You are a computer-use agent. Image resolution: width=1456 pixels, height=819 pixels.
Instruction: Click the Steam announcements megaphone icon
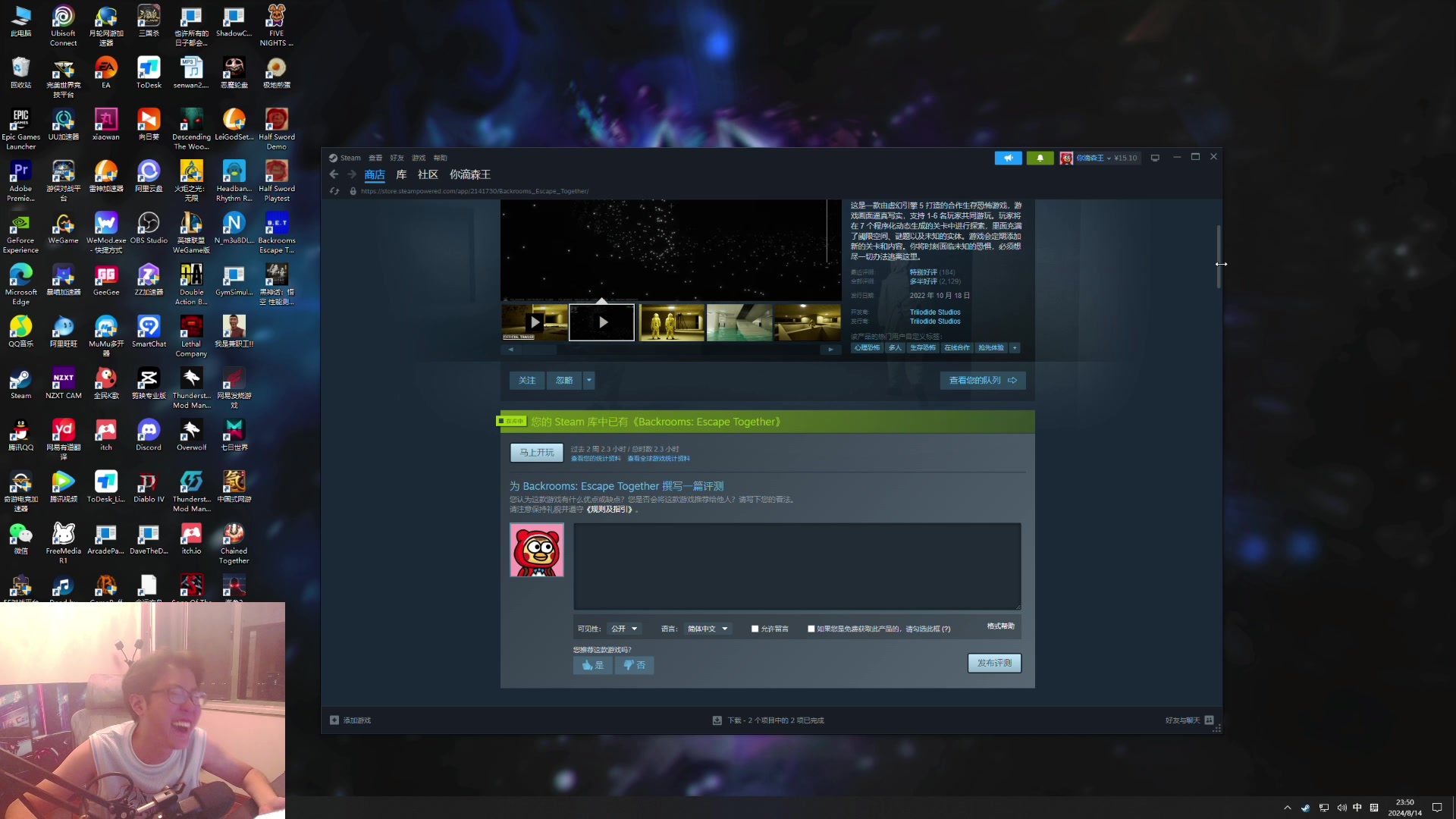pos(1008,158)
